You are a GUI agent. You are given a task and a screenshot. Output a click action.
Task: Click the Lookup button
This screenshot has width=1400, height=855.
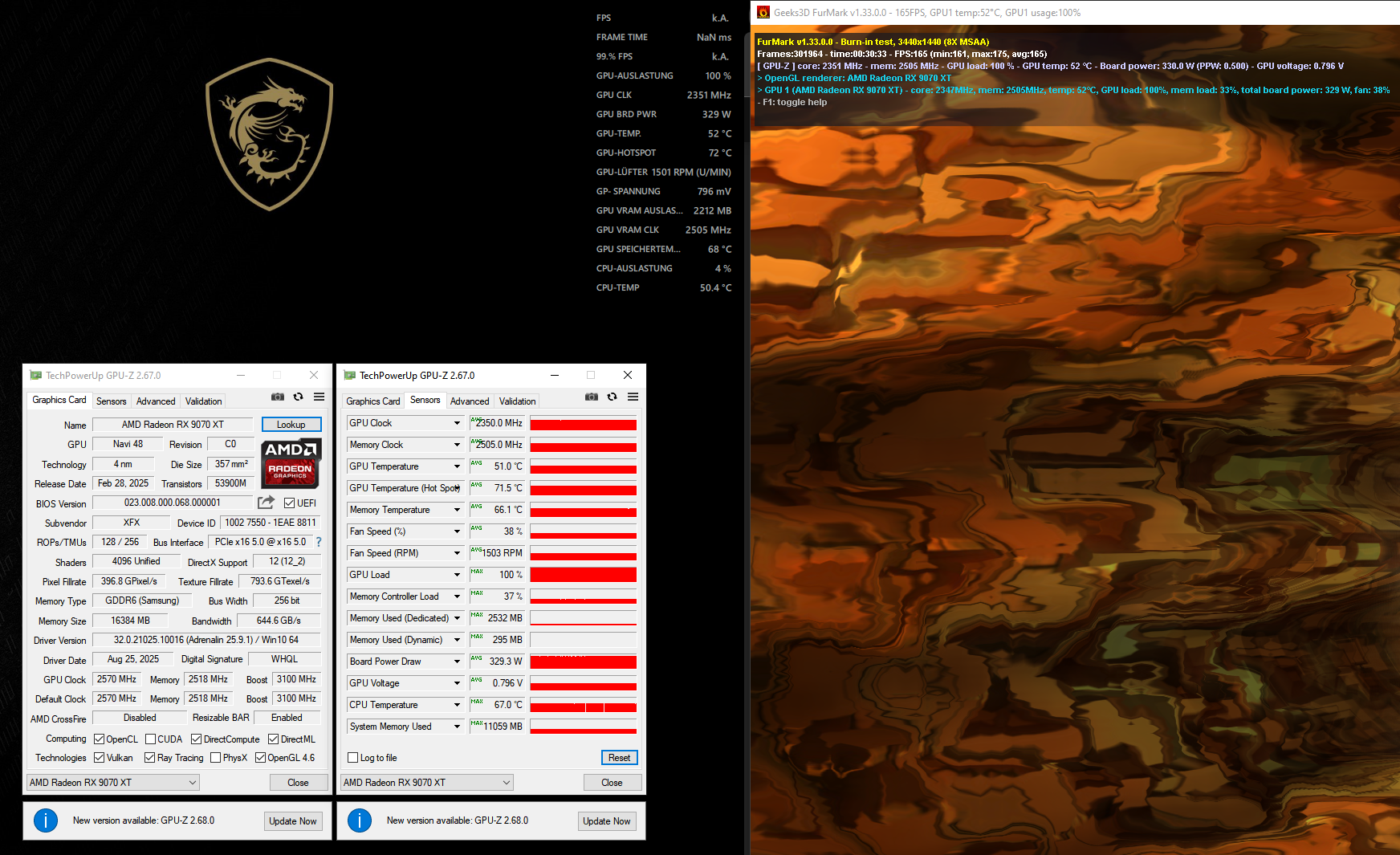pyautogui.click(x=291, y=424)
